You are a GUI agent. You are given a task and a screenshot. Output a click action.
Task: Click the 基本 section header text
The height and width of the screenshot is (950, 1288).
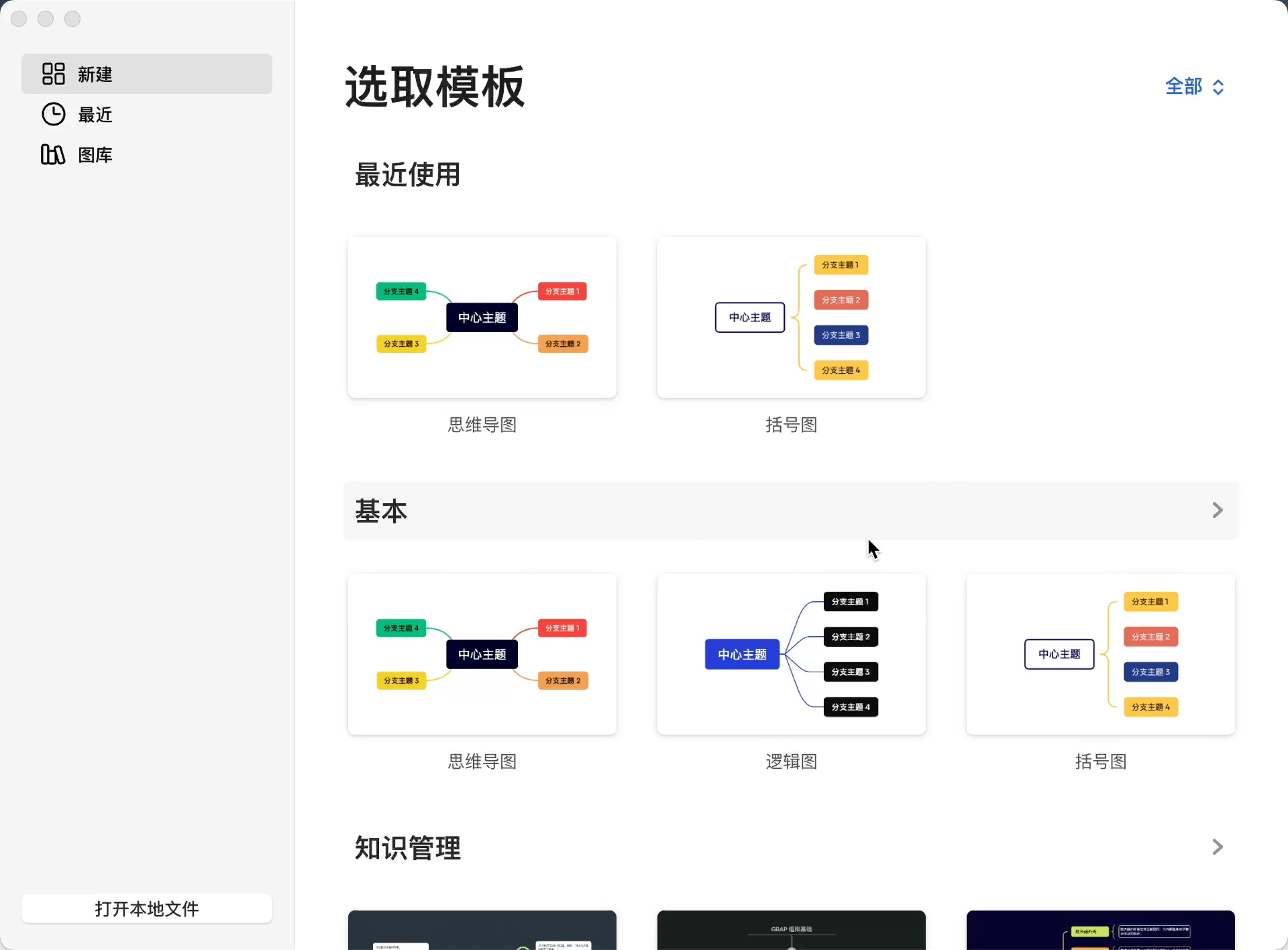point(381,511)
